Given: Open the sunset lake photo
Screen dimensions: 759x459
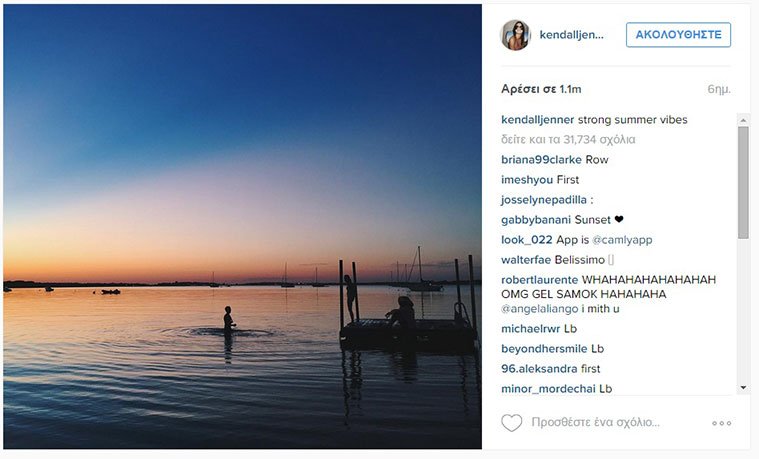Looking at the screenshot, I should coord(242,226).
